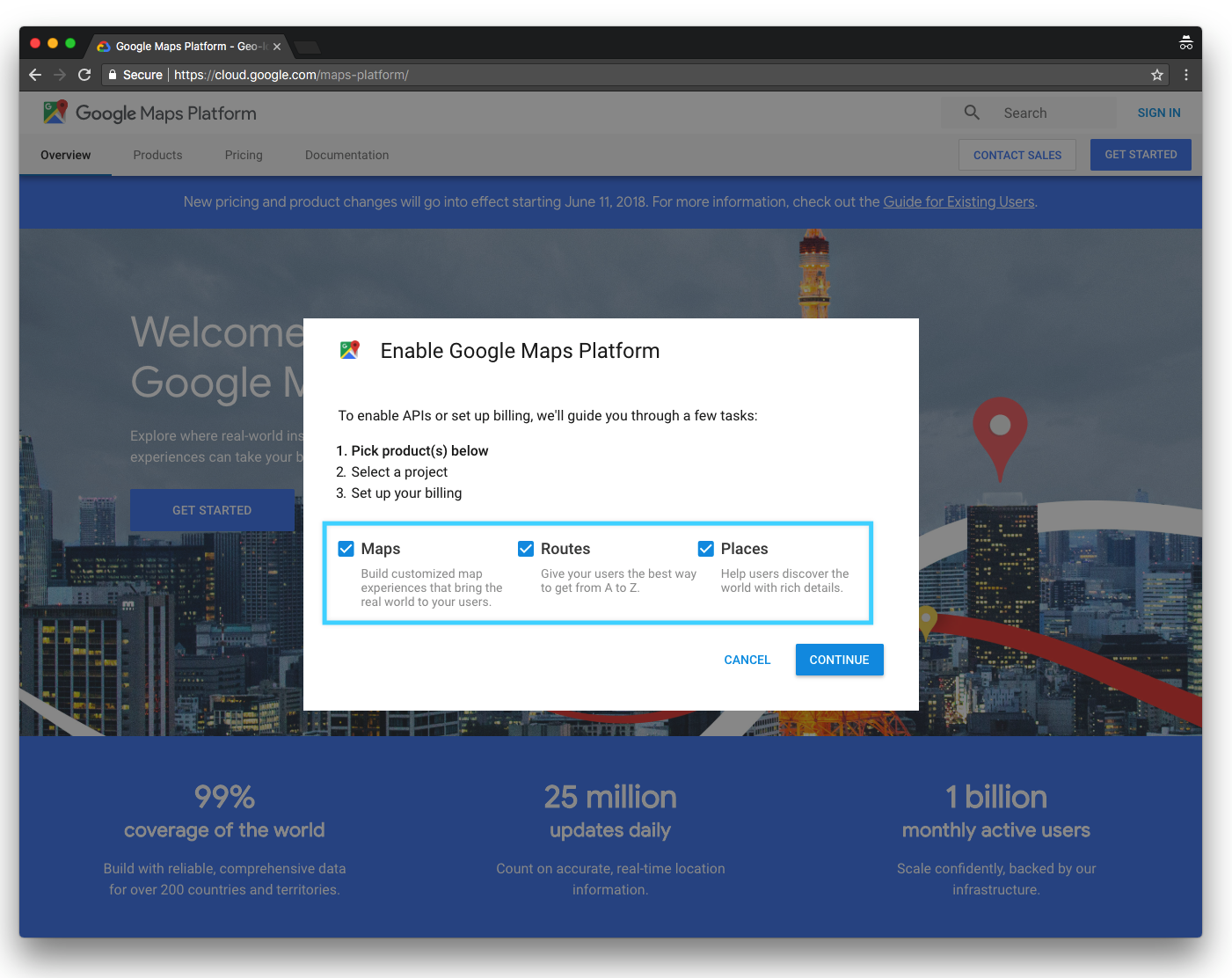Image resolution: width=1232 pixels, height=978 pixels.
Task: Click the Google Maps Platform logo icon
Action: (55, 112)
